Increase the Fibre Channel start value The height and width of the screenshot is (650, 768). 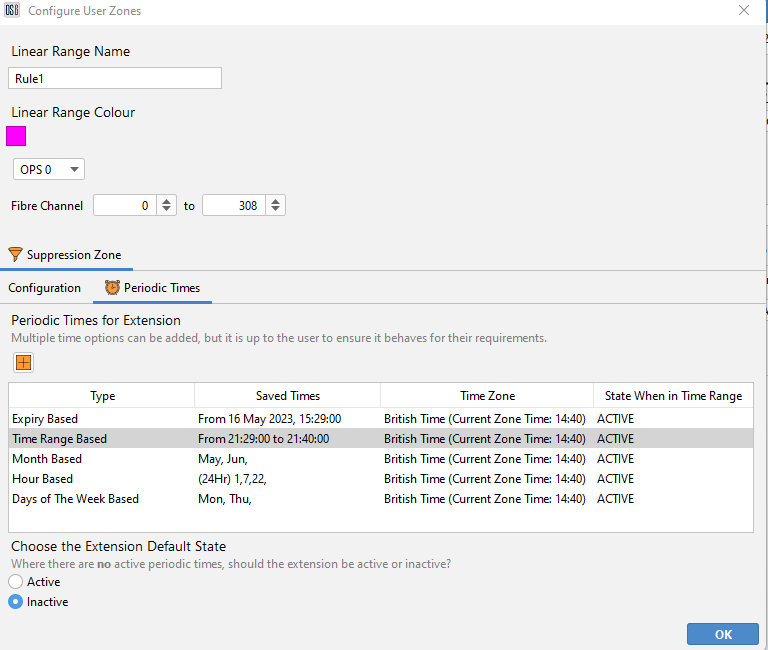[166, 201]
